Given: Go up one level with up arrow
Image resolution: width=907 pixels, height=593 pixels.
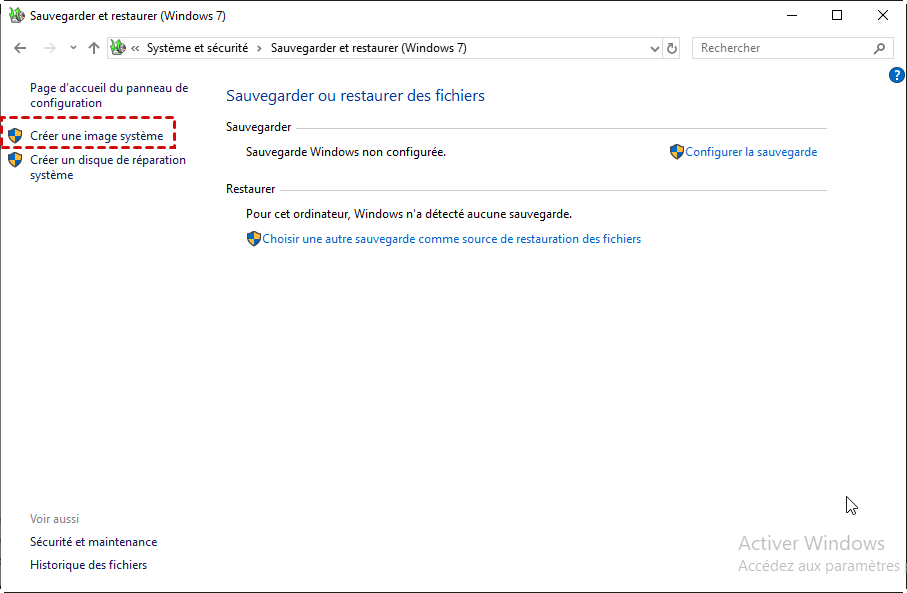Looking at the screenshot, I should (94, 48).
